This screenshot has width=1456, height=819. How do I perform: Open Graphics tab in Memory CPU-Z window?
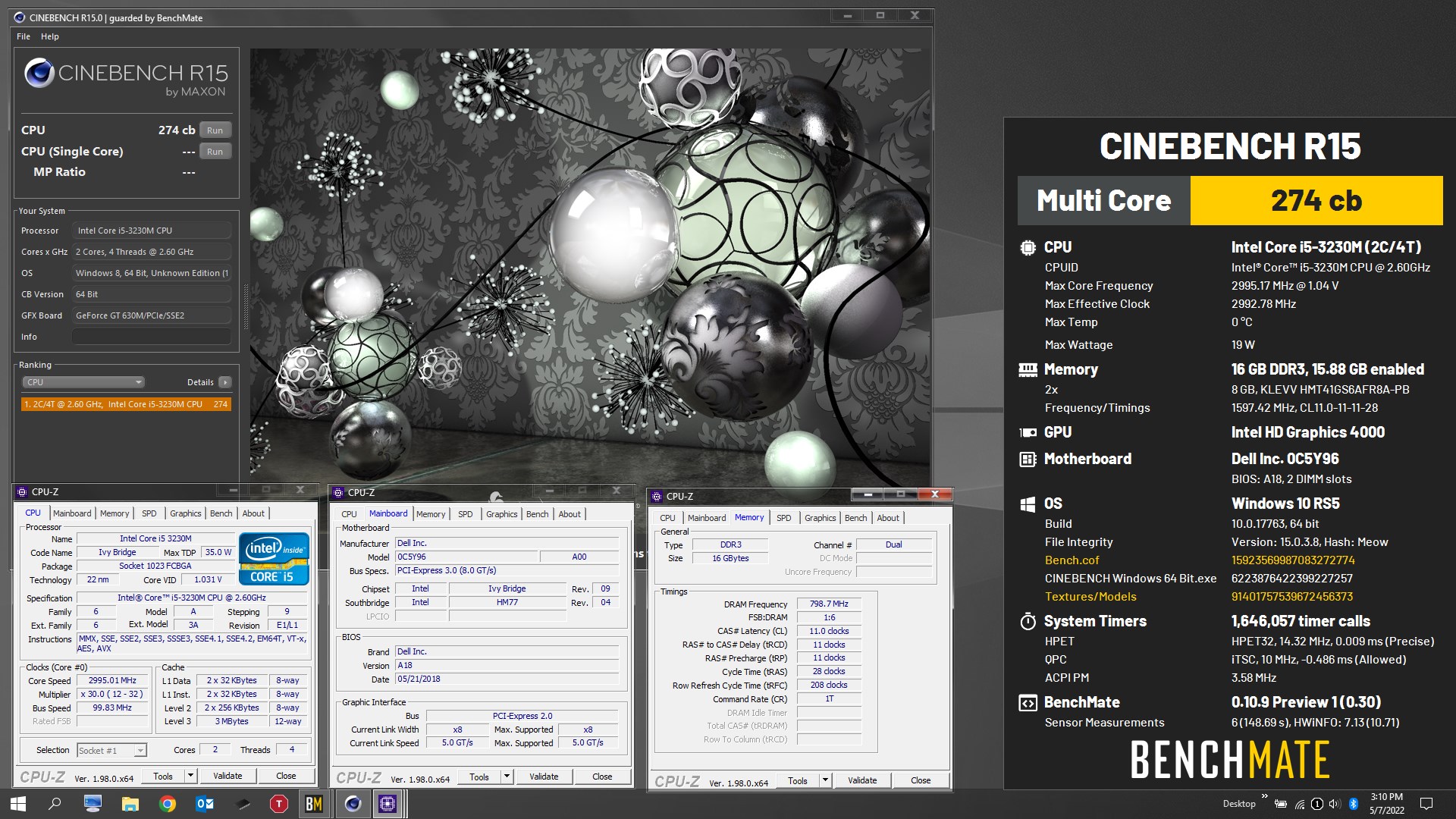point(821,518)
